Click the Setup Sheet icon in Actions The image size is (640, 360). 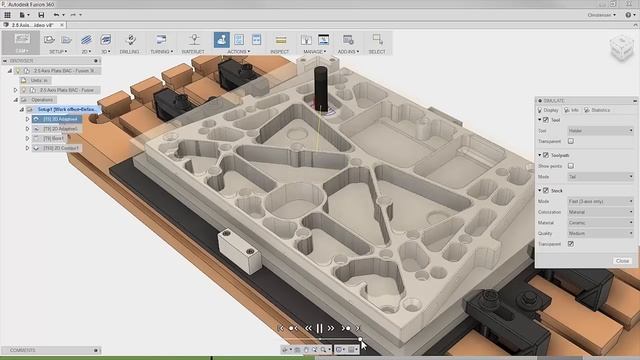click(256, 40)
